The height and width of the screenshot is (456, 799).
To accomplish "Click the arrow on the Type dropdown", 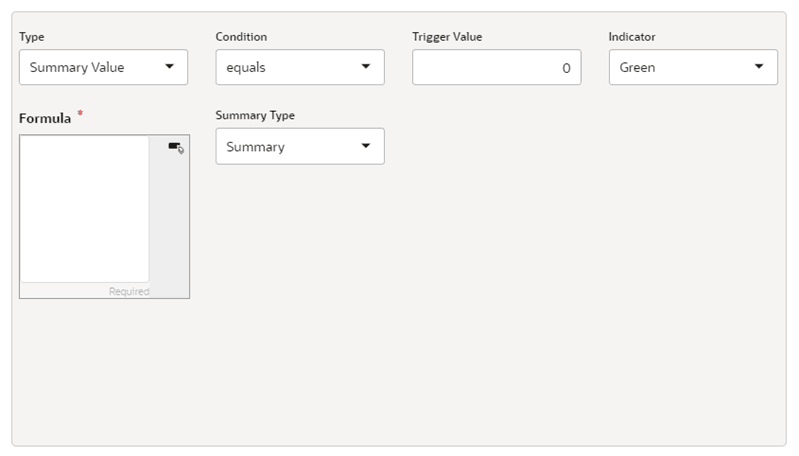I will click(x=169, y=67).
